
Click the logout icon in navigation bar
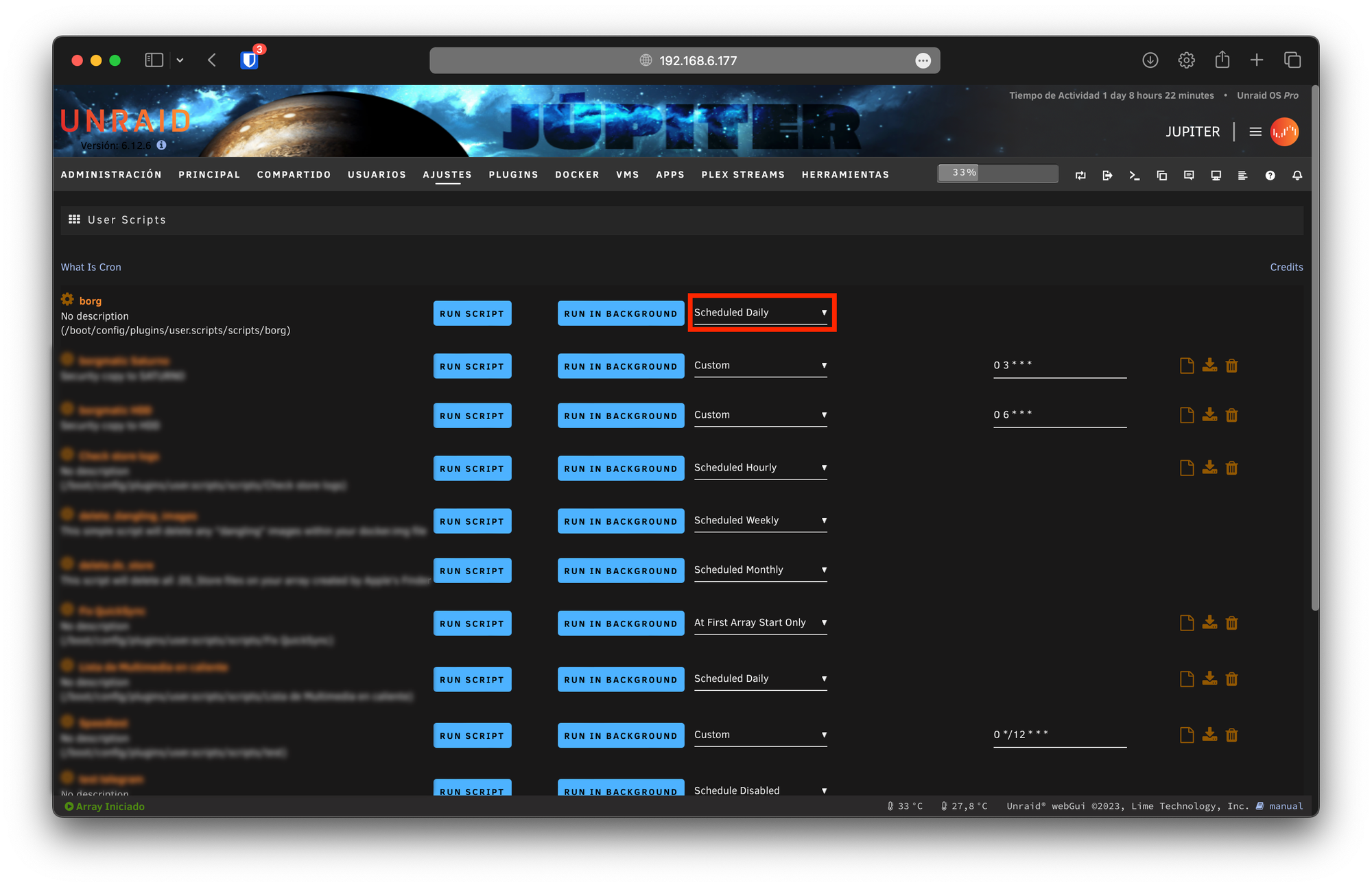click(x=1107, y=176)
